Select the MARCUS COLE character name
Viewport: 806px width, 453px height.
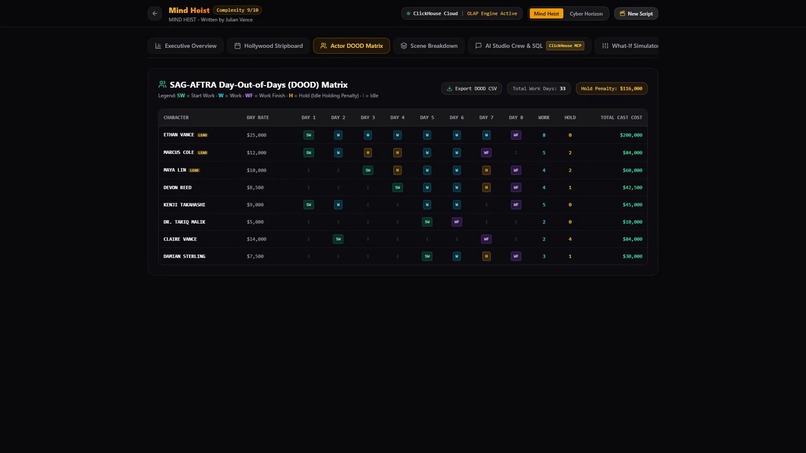click(179, 153)
